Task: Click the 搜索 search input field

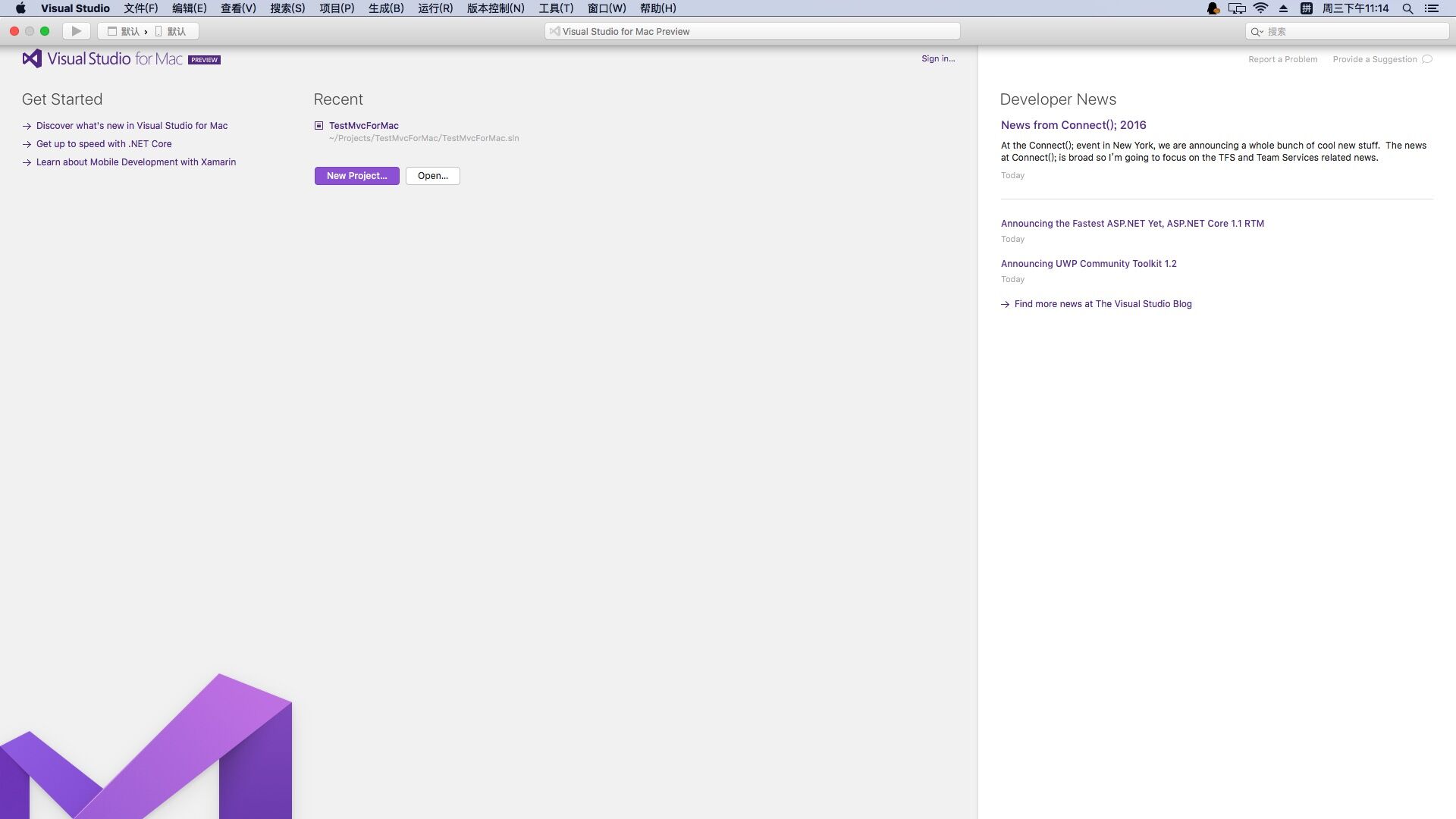Action: tap(1347, 32)
